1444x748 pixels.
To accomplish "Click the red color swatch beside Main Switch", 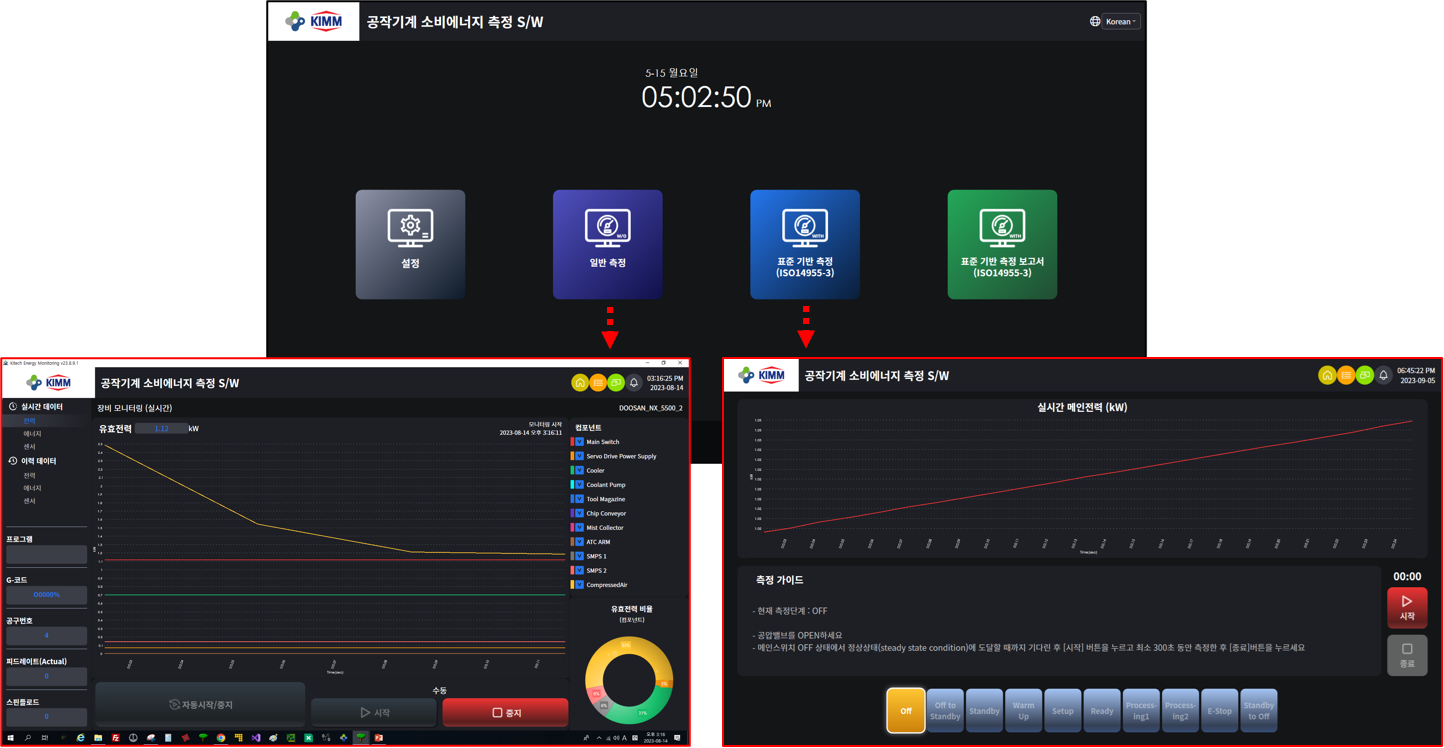I will click(x=572, y=441).
